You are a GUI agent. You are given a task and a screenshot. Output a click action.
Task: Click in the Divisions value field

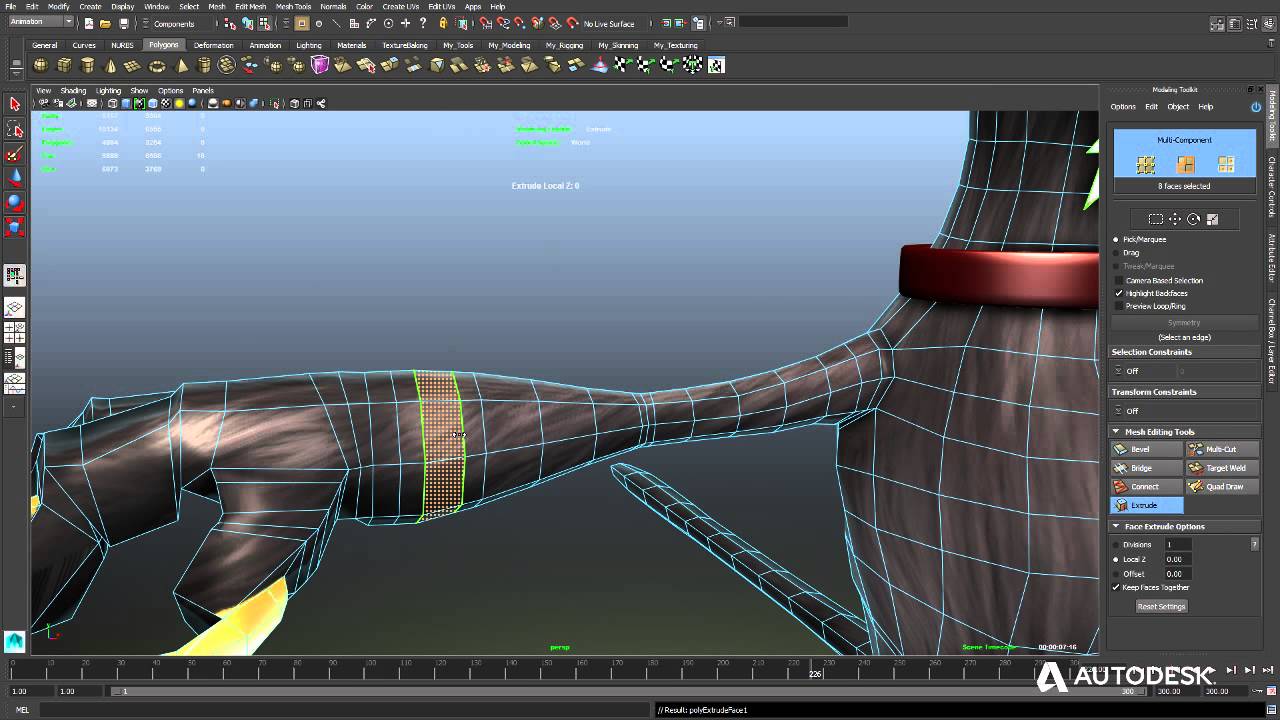(1177, 545)
